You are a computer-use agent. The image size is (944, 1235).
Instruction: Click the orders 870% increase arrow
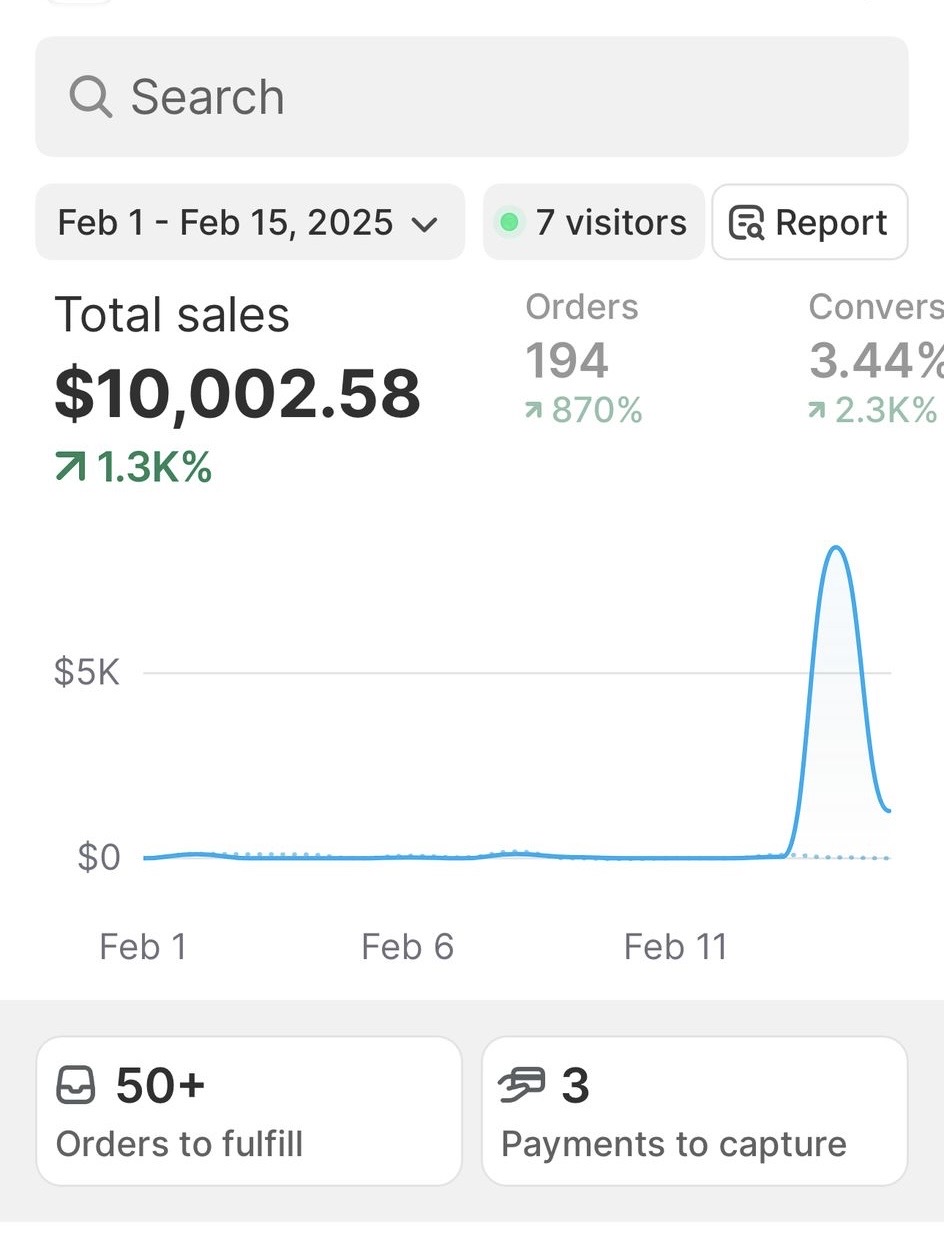click(535, 411)
